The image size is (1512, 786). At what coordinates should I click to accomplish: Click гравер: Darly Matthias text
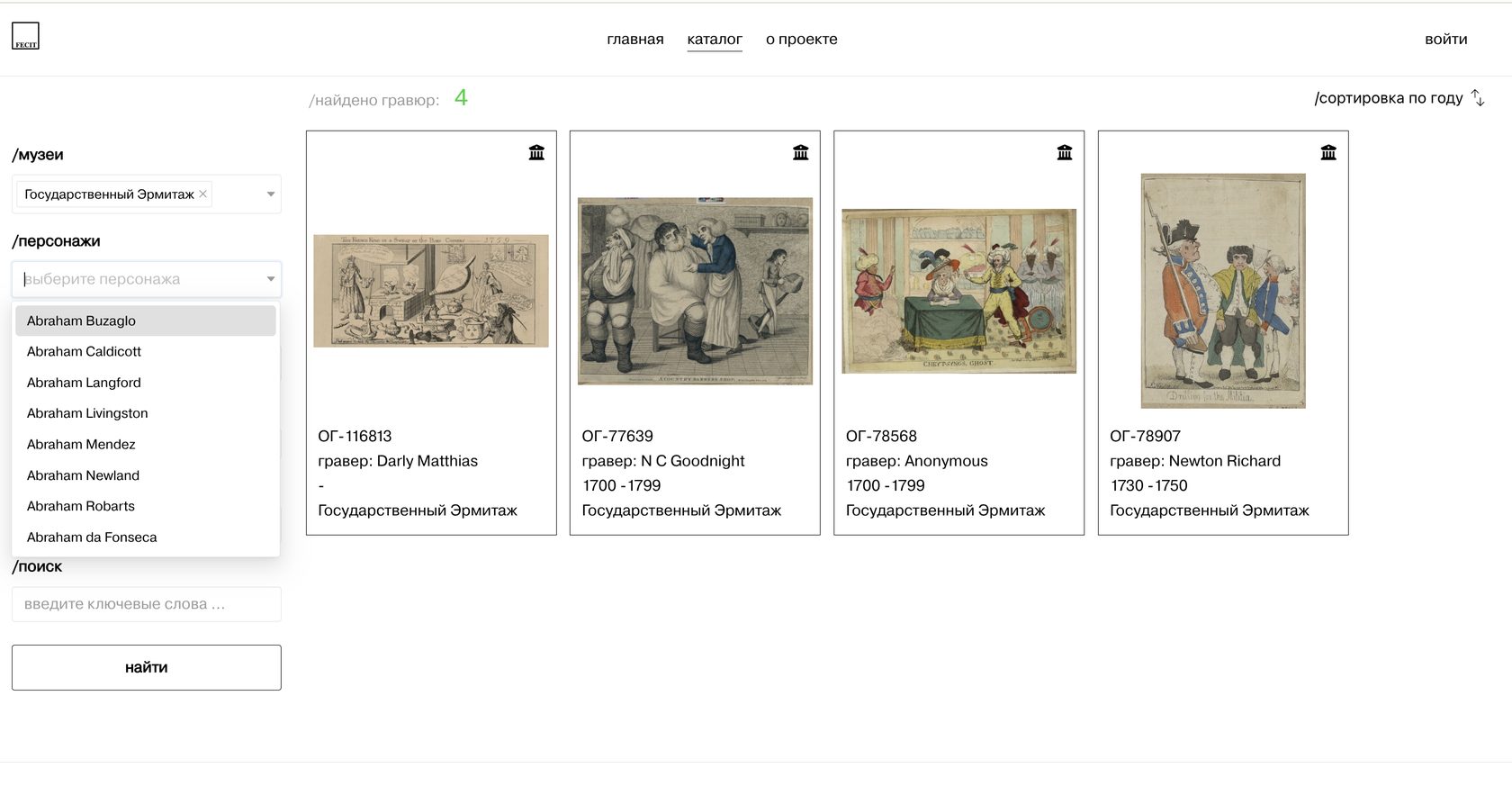[398, 461]
